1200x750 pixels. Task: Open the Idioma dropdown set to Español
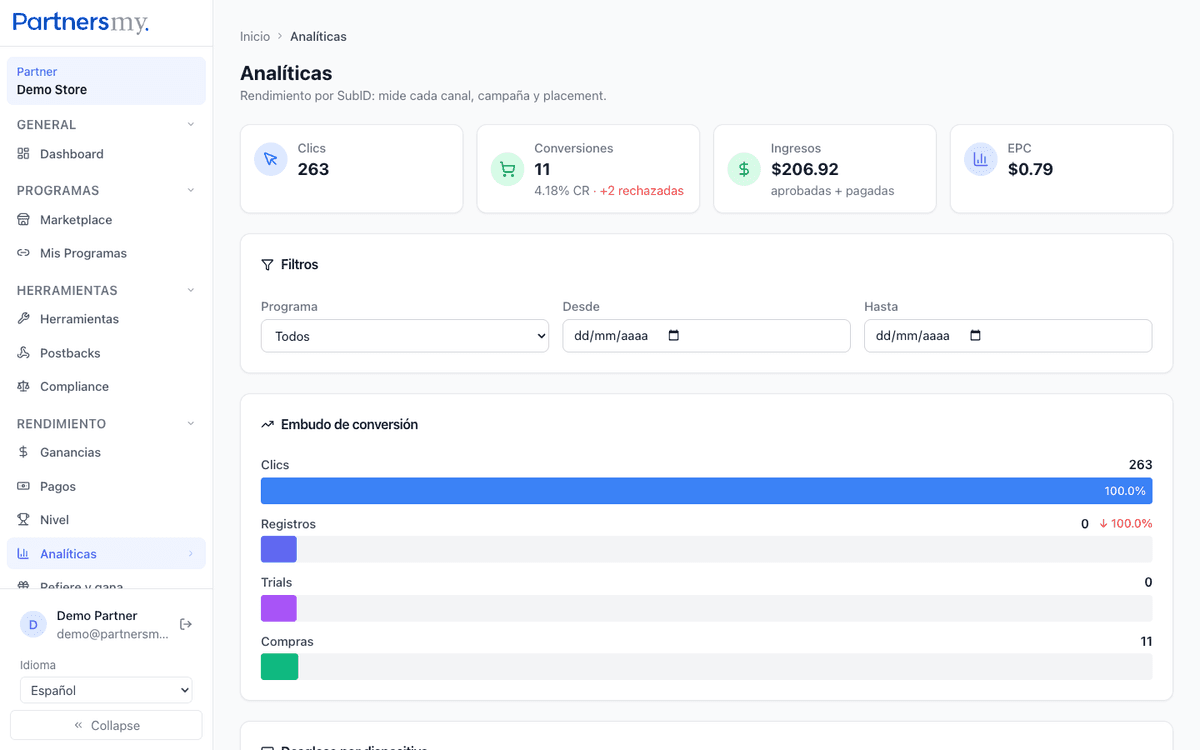coord(106,690)
